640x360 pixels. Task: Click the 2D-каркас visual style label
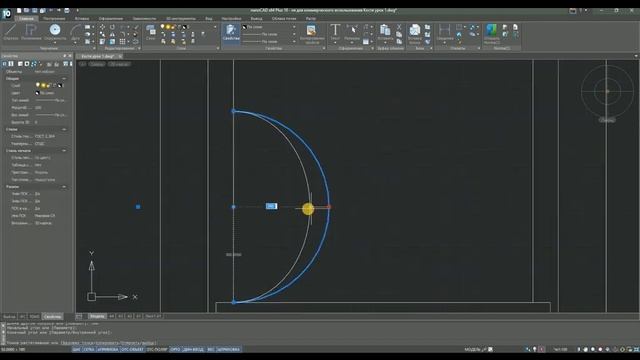click(119, 64)
